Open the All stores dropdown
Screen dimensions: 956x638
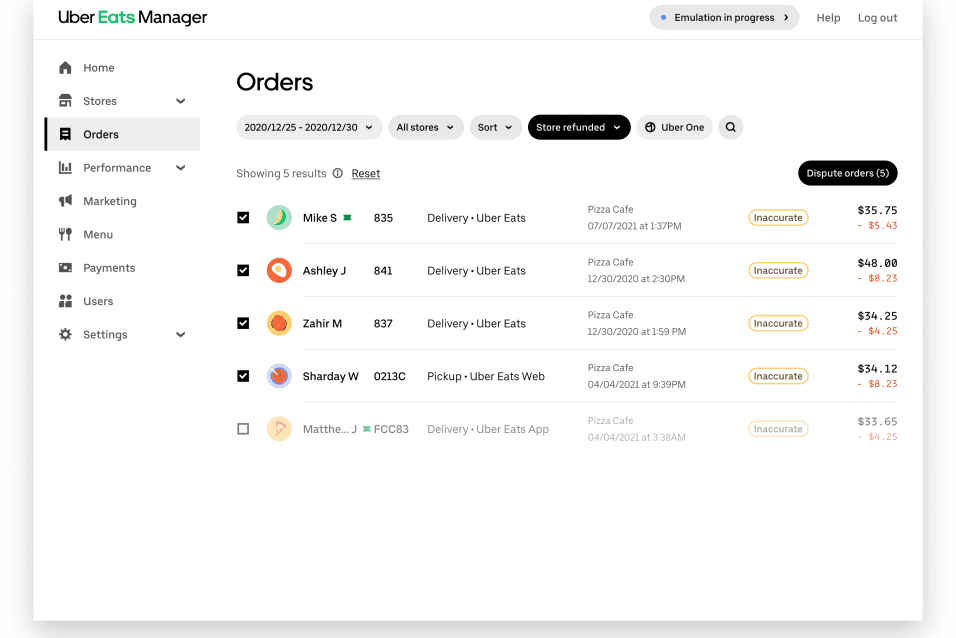[x=426, y=127]
